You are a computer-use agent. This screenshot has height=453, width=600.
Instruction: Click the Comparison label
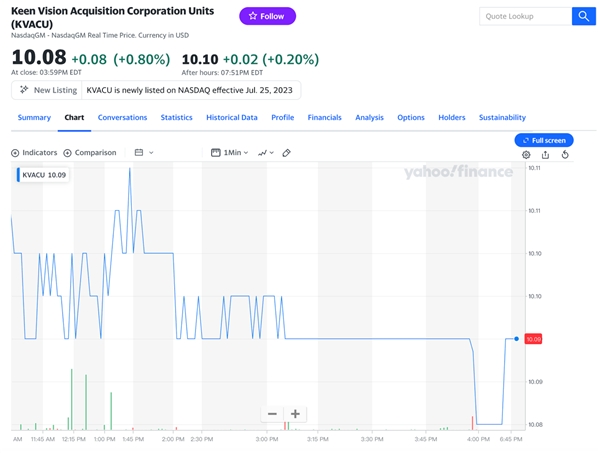click(x=95, y=153)
